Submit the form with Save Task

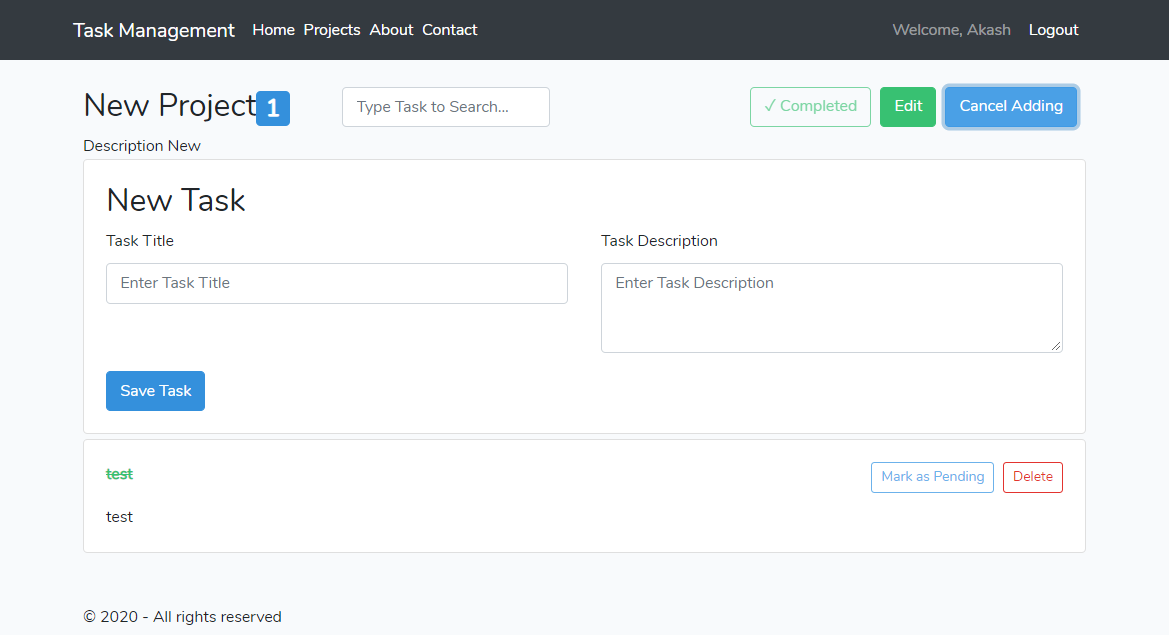pyautogui.click(x=155, y=391)
